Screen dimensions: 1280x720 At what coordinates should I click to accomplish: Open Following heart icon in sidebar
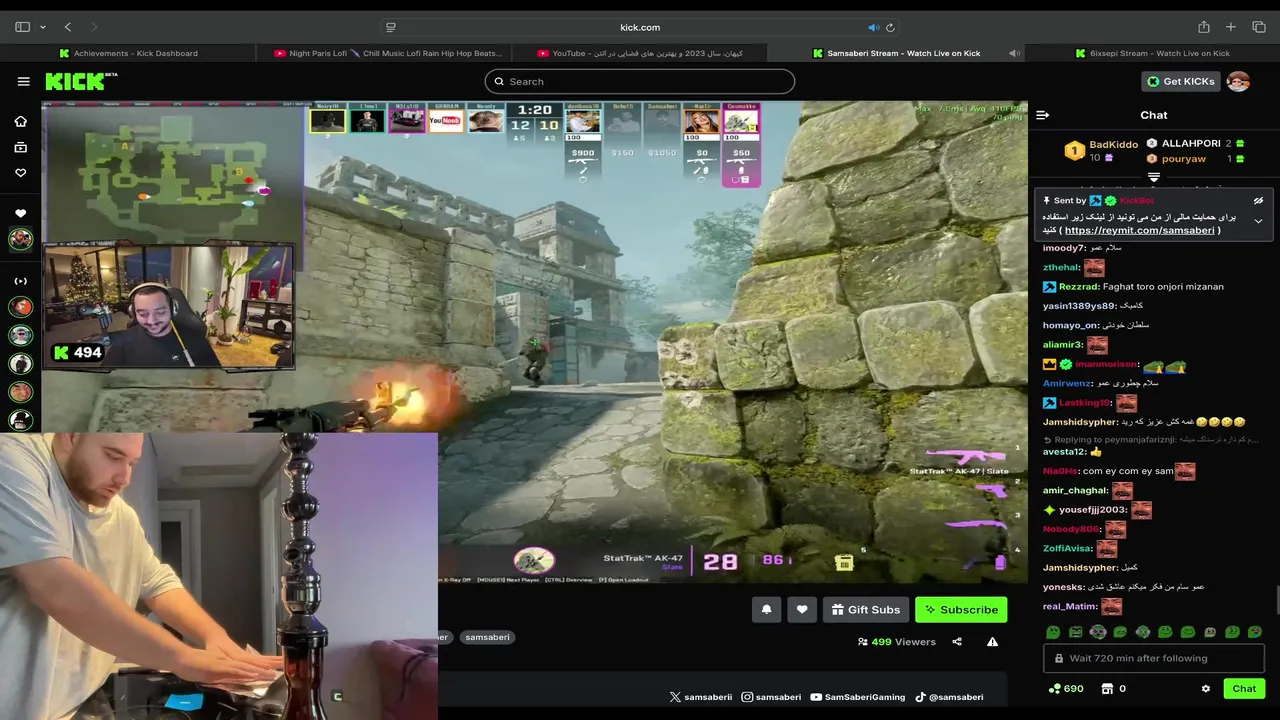(x=20, y=173)
